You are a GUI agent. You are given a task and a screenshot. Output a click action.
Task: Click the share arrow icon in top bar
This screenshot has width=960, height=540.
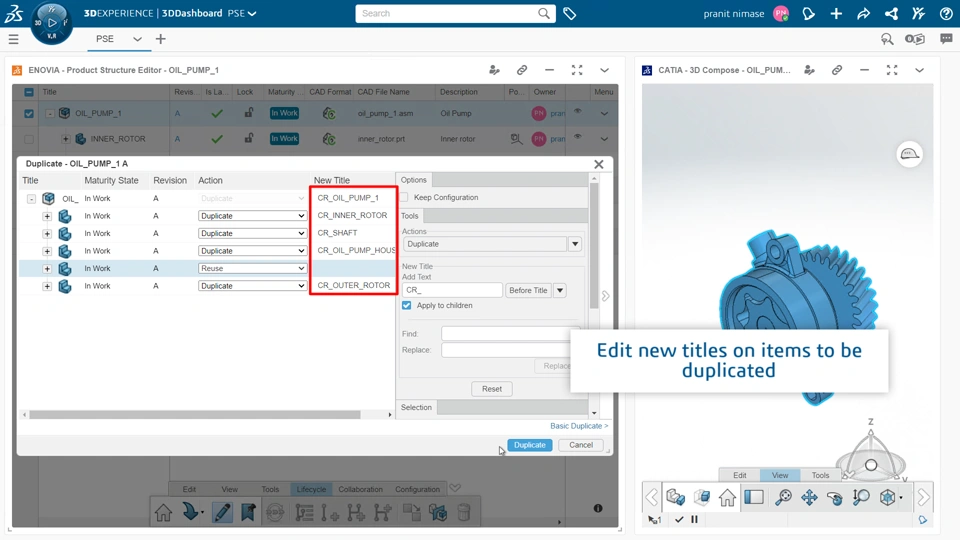863,13
